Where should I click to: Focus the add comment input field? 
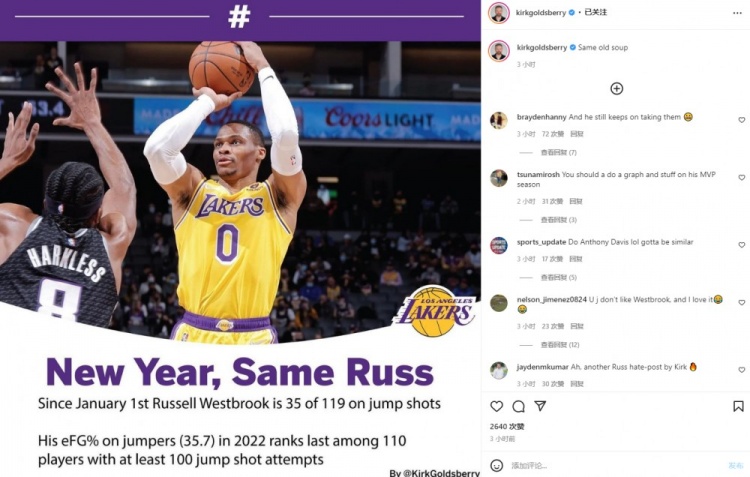click(617, 465)
